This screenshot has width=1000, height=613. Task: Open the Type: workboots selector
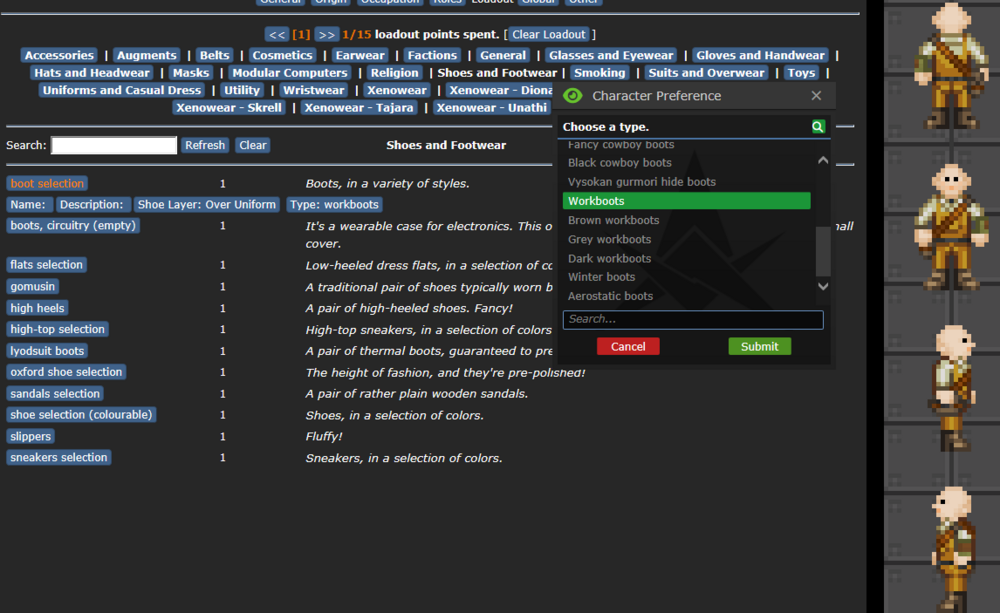(x=334, y=205)
